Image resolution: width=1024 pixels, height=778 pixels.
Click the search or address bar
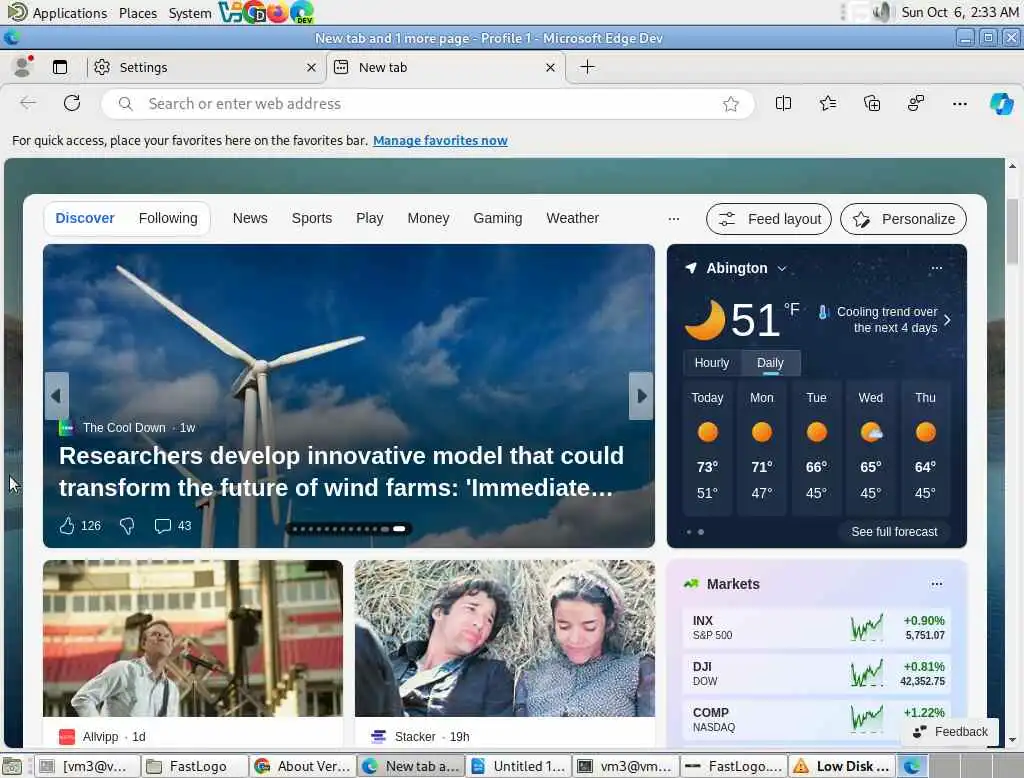pos(427,104)
